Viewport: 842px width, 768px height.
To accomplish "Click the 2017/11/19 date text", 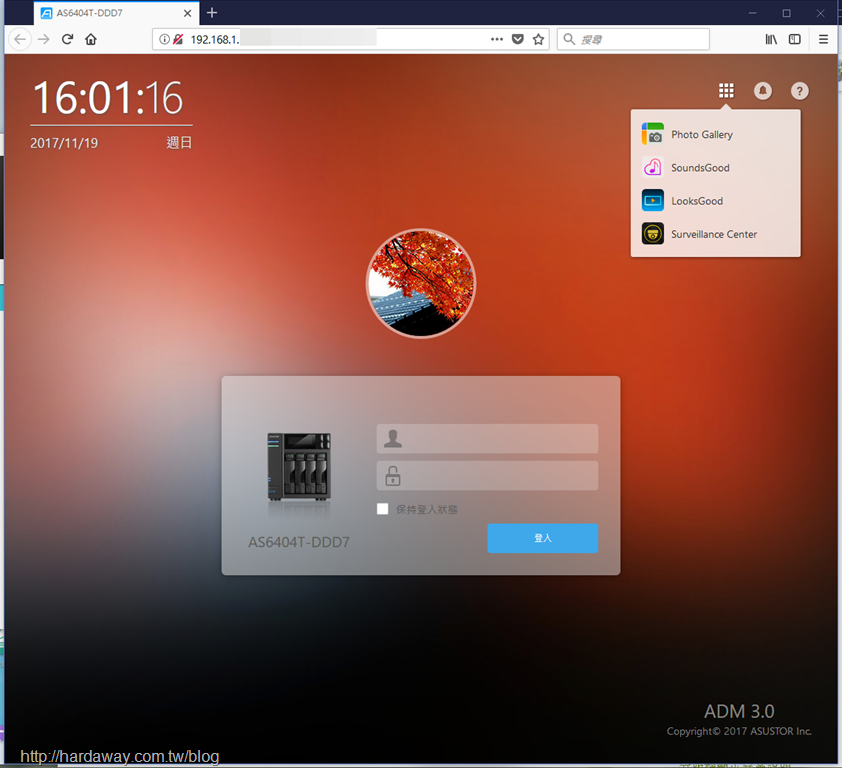I will (64, 143).
